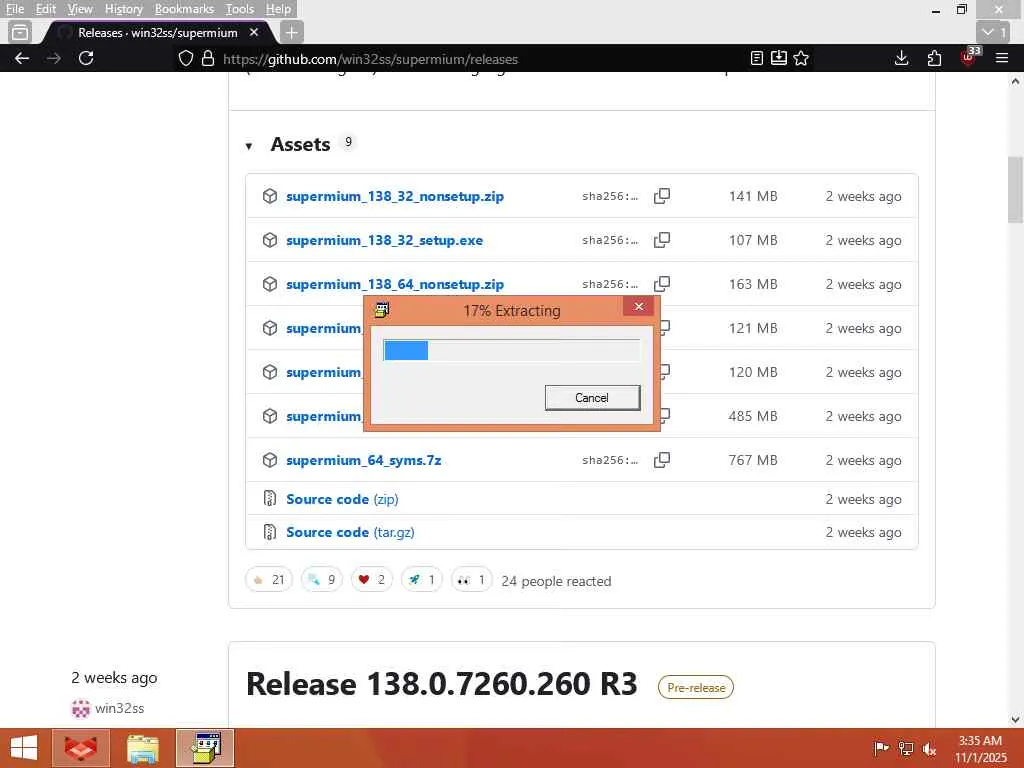Open the File menu
This screenshot has width=1024, height=768.
[14, 9]
